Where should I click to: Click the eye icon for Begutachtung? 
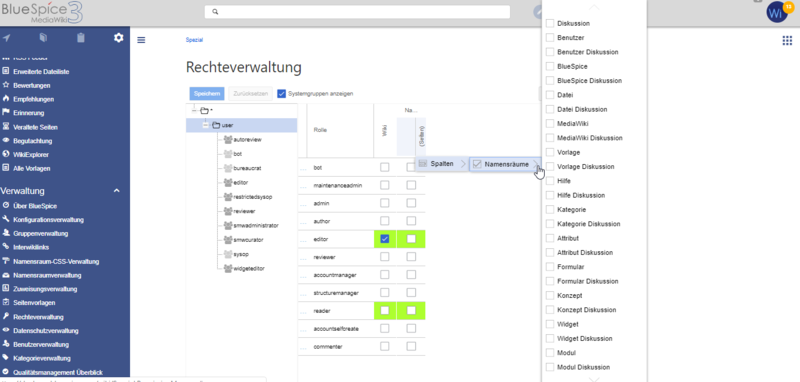pos(6,140)
